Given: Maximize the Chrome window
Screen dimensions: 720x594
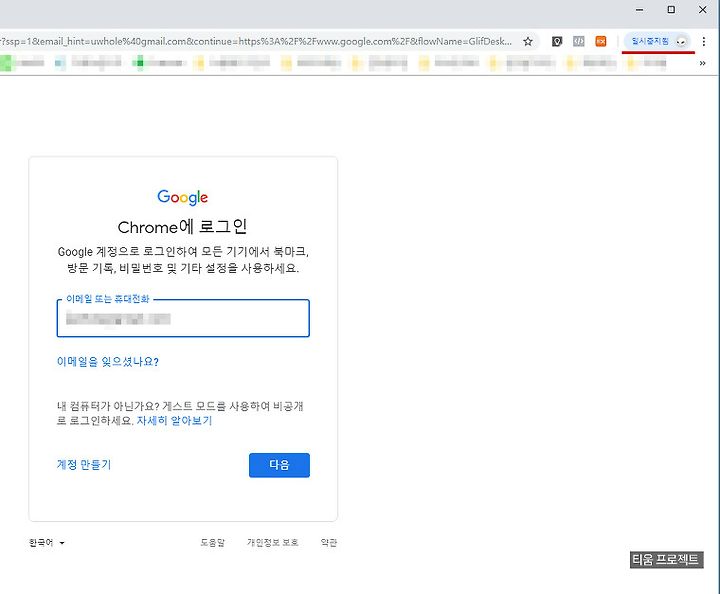Looking at the screenshot, I should (671, 10).
